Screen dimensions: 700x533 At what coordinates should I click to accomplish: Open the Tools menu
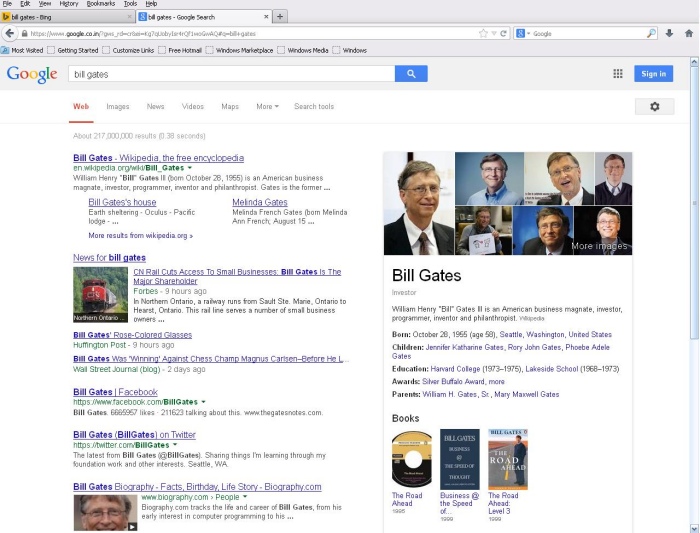click(130, 4)
